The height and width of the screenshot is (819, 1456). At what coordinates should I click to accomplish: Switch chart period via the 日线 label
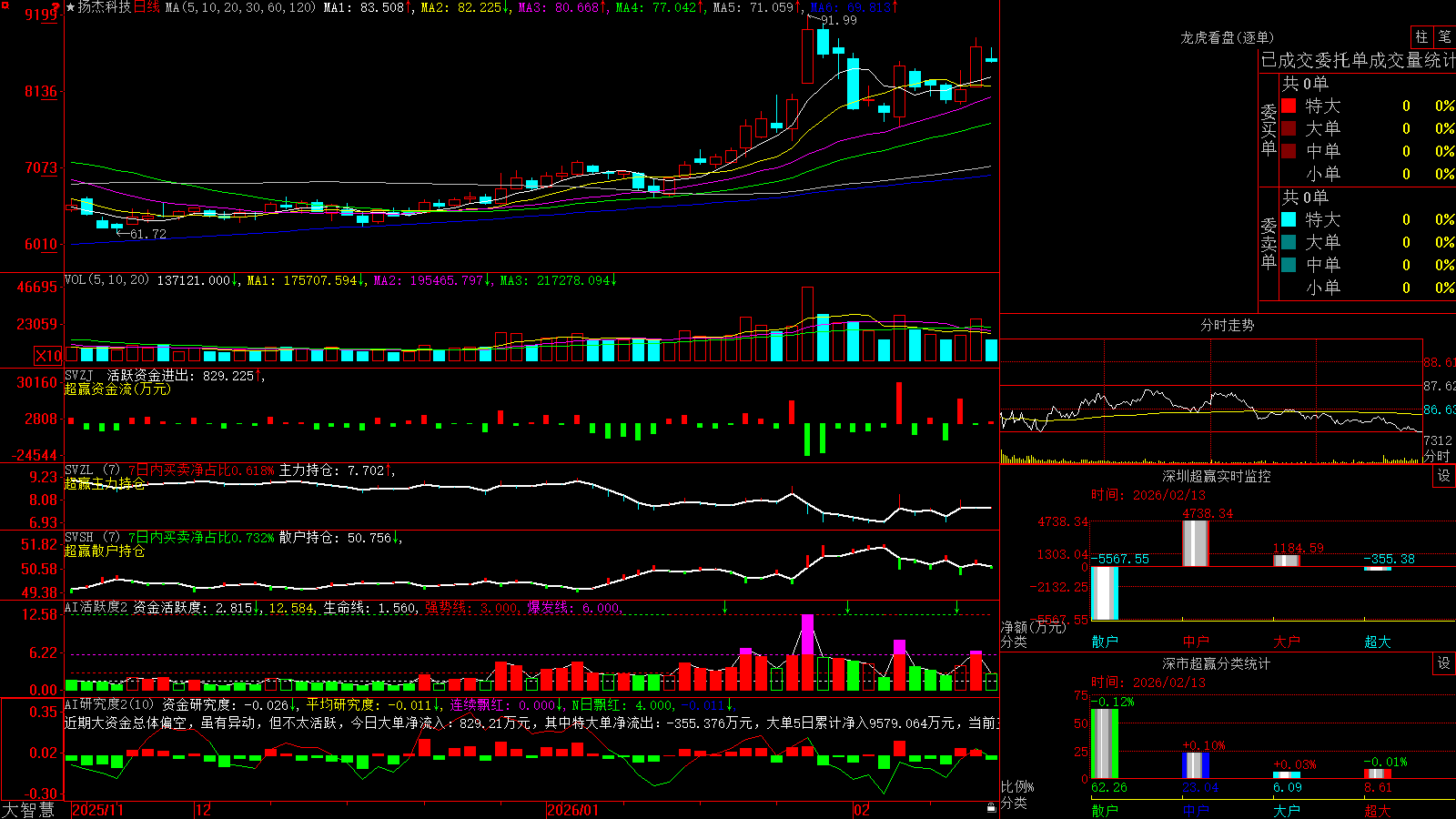[147, 7]
